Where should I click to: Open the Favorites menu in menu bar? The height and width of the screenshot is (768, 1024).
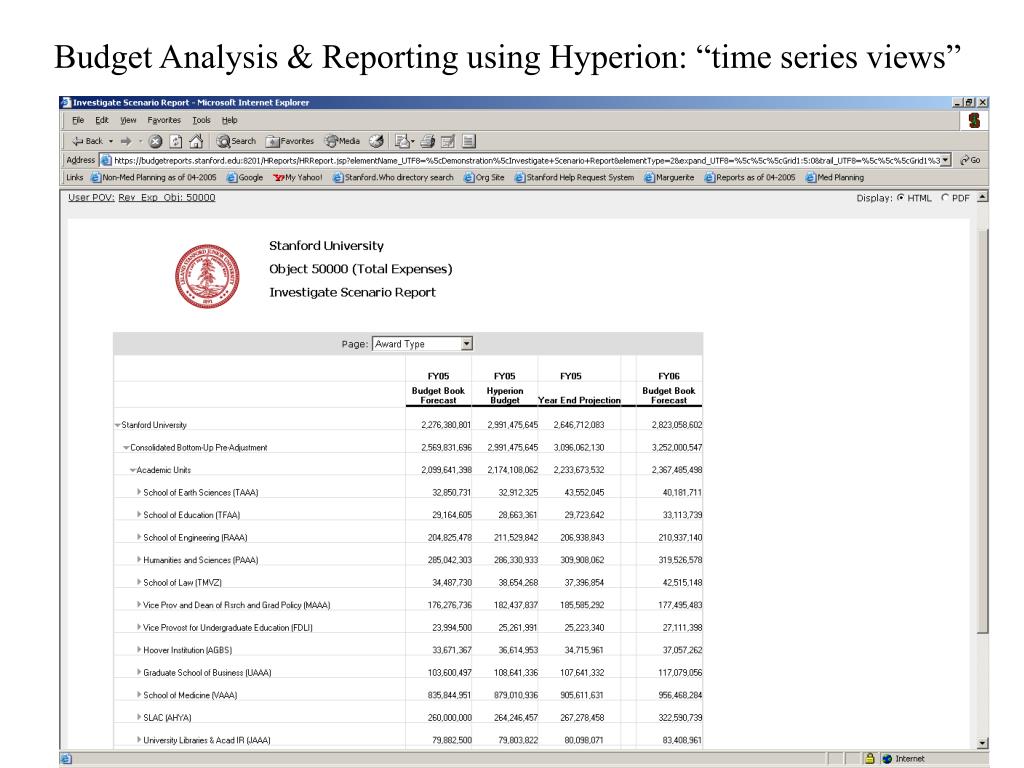(164, 120)
